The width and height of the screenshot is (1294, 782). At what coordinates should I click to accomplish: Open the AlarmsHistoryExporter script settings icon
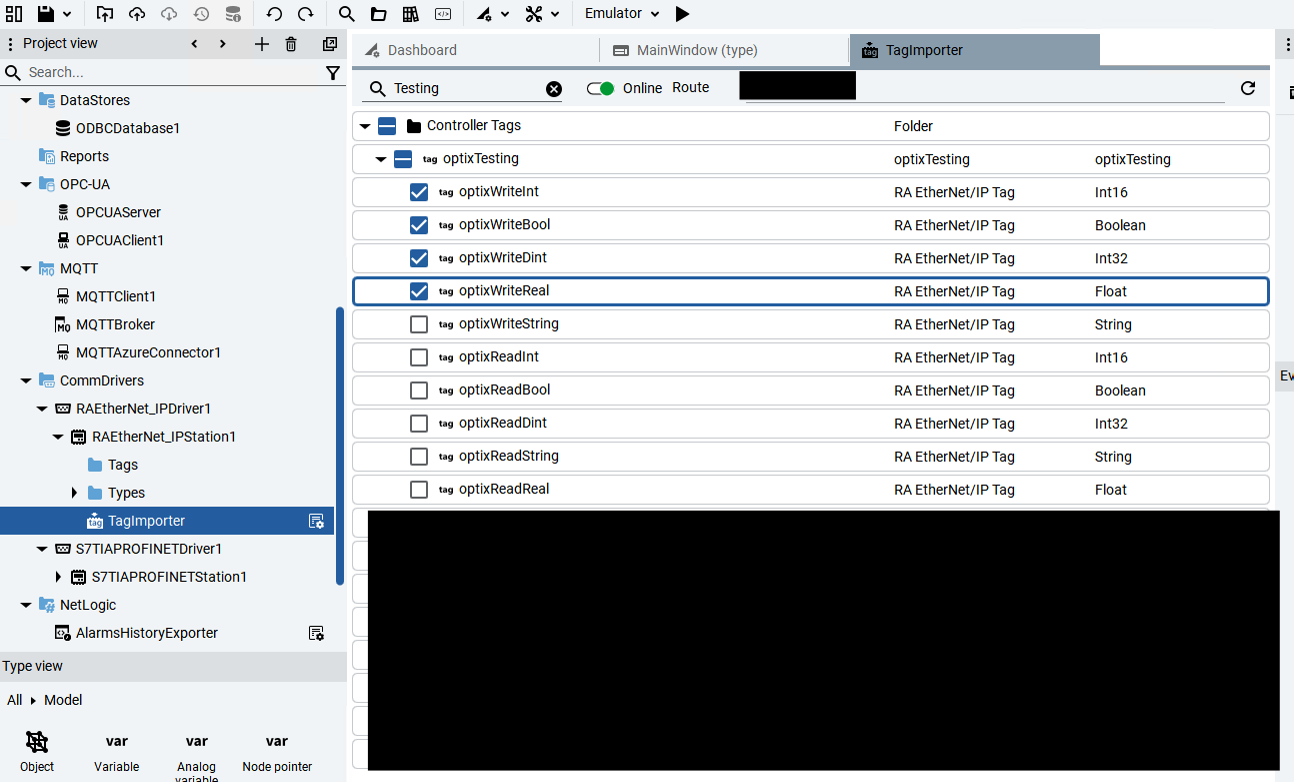pos(316,633)
